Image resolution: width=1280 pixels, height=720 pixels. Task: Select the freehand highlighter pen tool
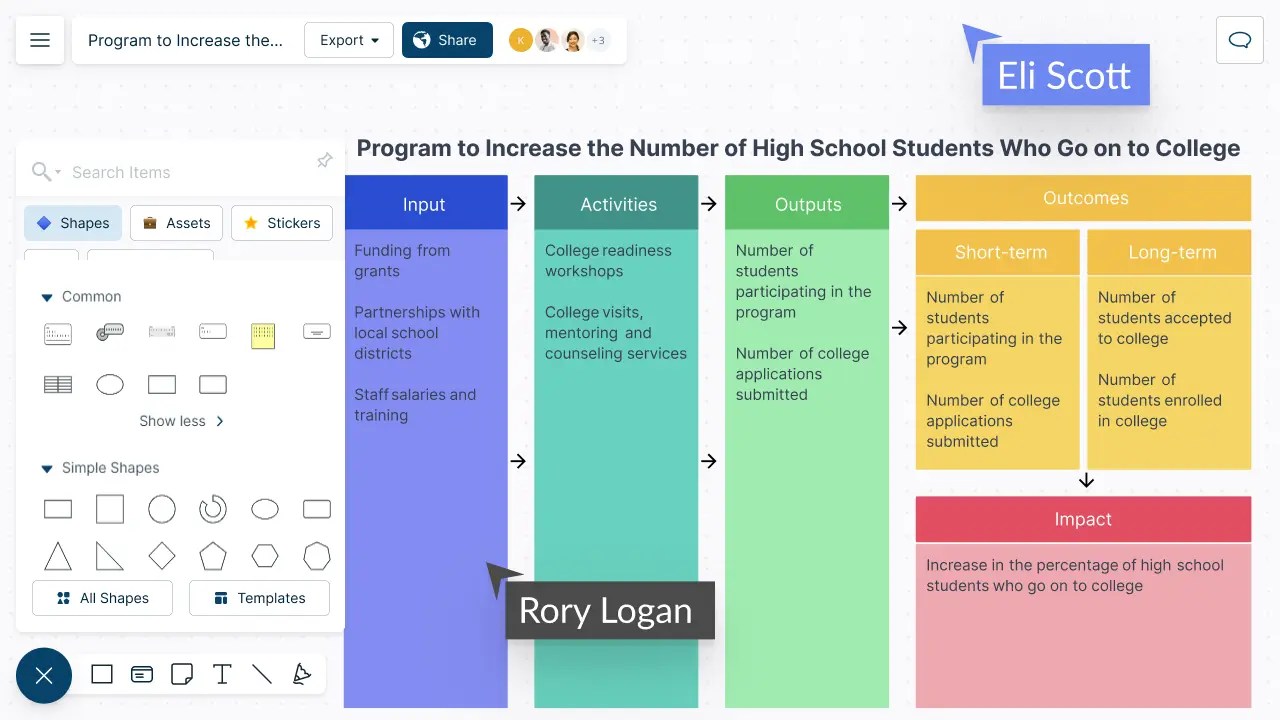pos(302,675)
